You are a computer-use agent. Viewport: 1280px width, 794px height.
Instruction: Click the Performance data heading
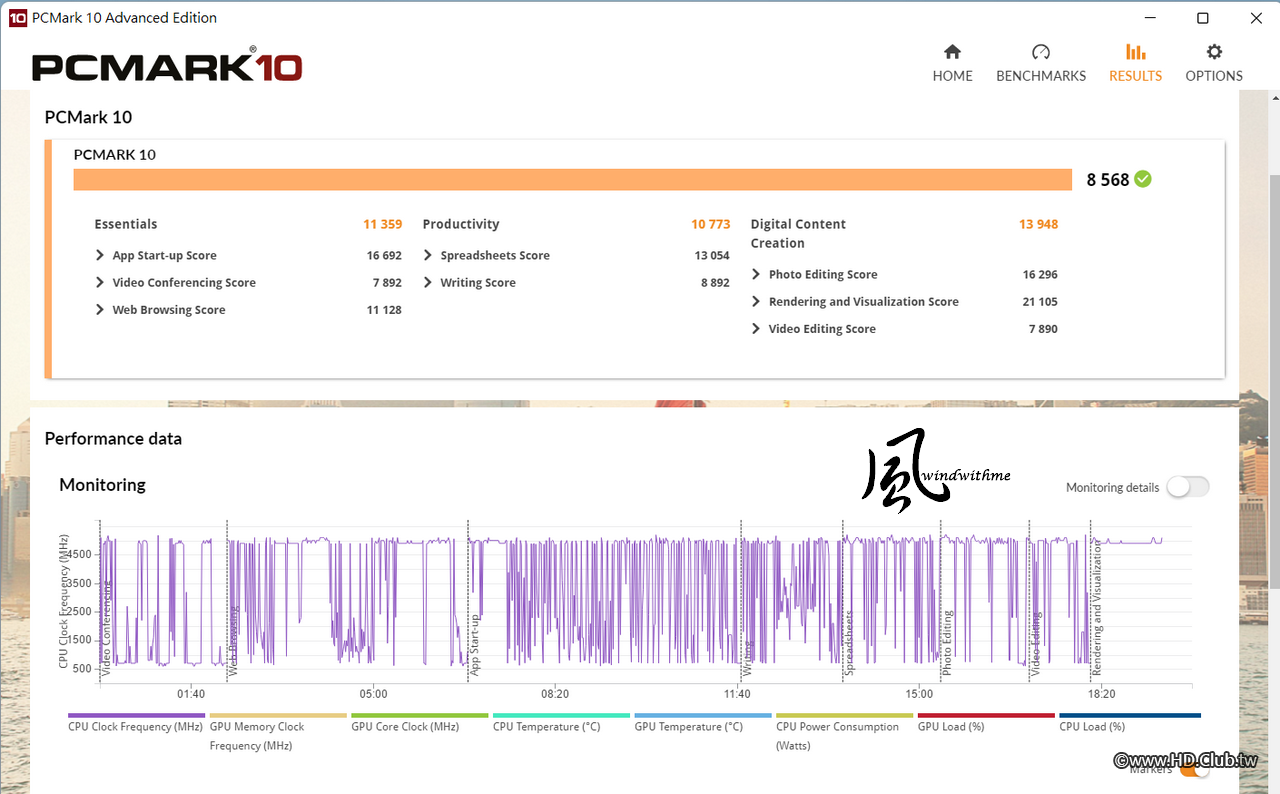click(x=113, y=438)
